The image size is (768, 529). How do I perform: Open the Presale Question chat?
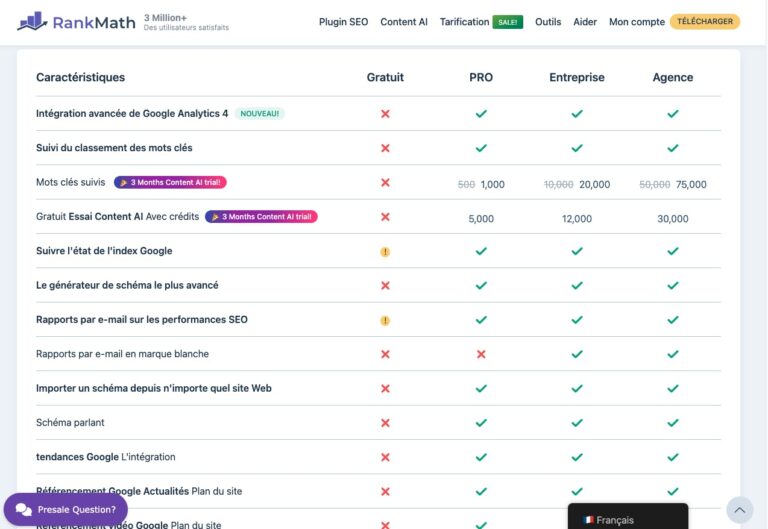[x=66, y=509]
